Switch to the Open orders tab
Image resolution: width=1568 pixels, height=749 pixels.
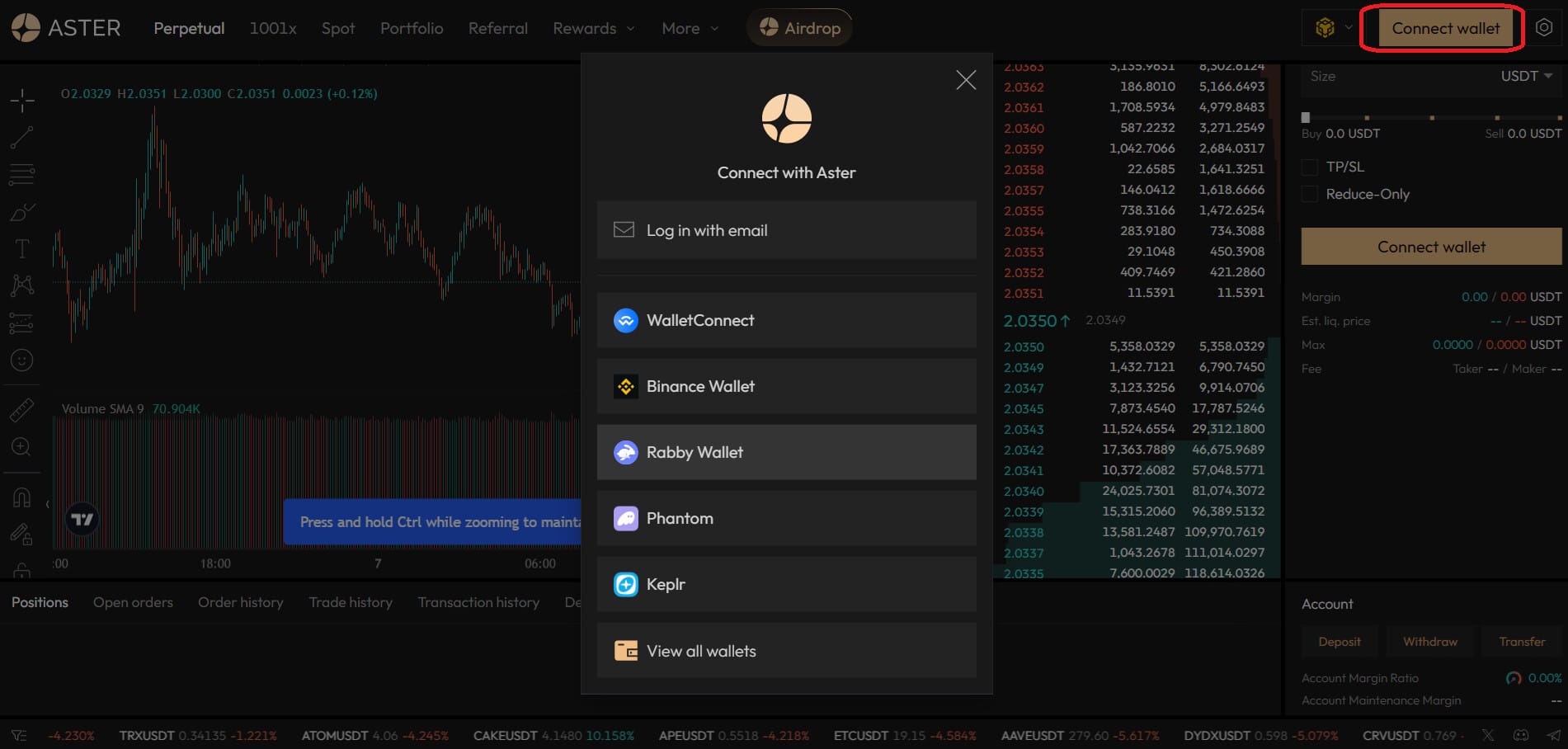[x=133, y=602]
